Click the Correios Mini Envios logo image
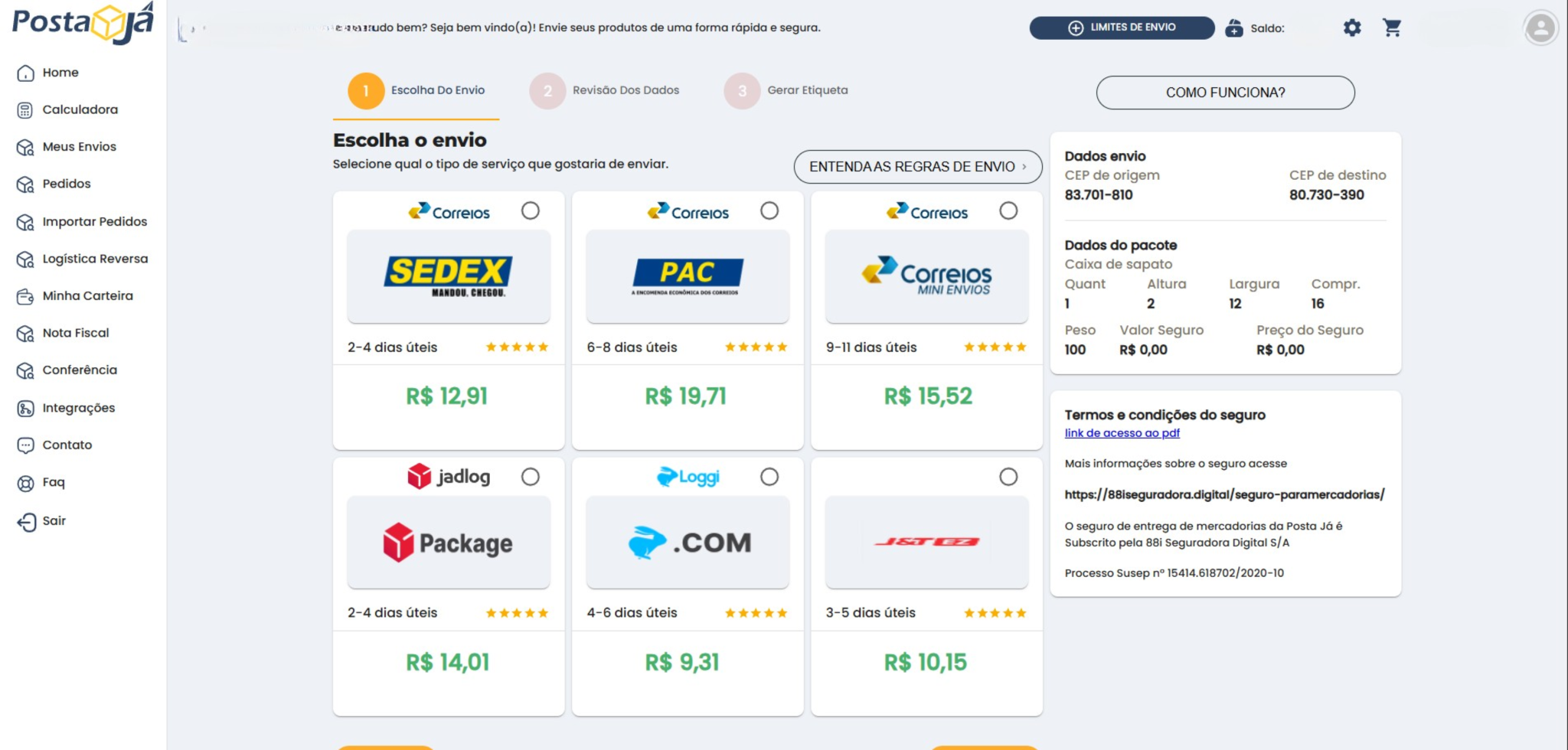 pos(926,276)
